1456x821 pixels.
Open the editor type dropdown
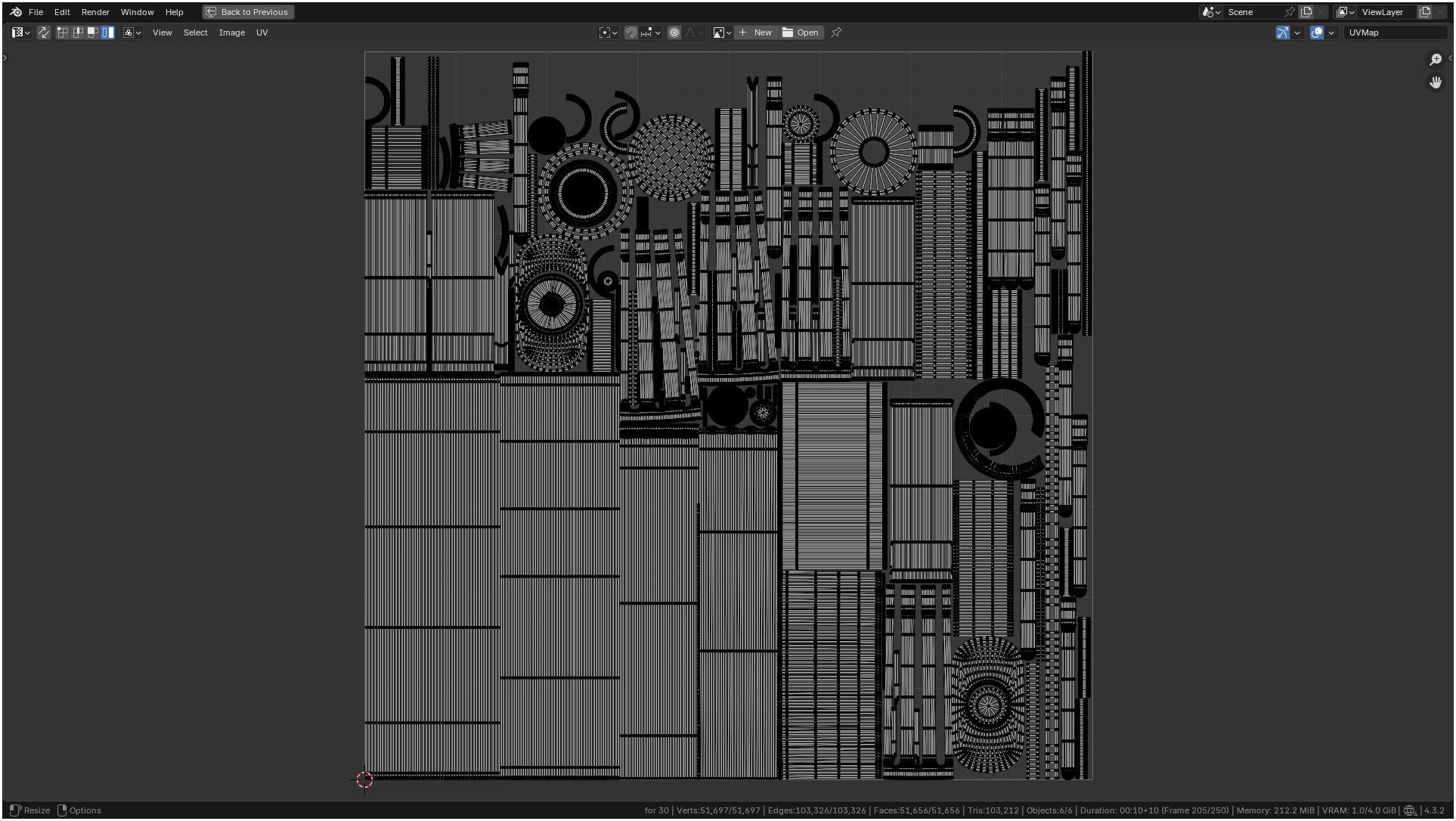[x=20, y=33]
